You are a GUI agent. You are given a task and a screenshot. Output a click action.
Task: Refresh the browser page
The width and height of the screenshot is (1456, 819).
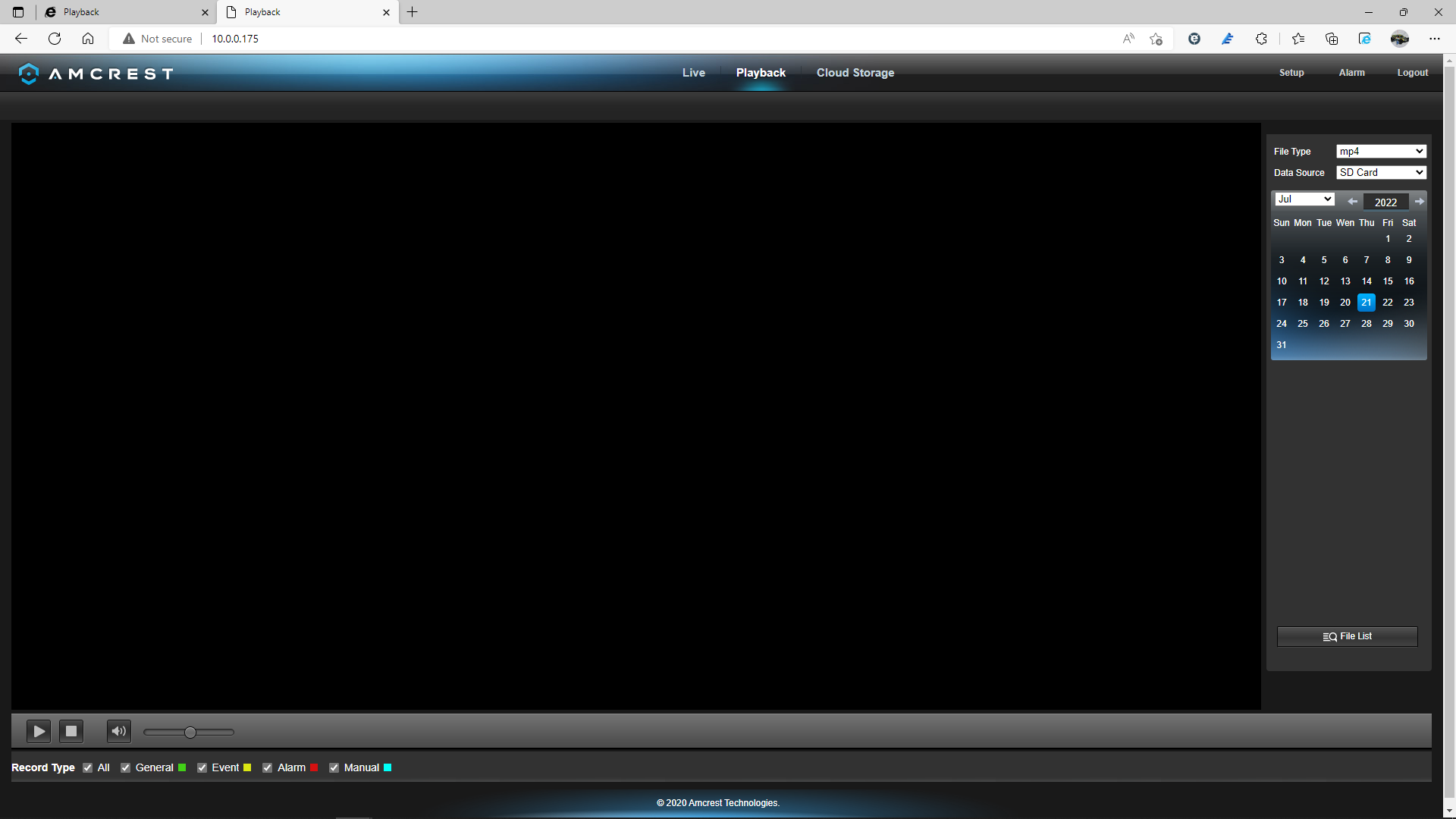[x=55, y=39]
